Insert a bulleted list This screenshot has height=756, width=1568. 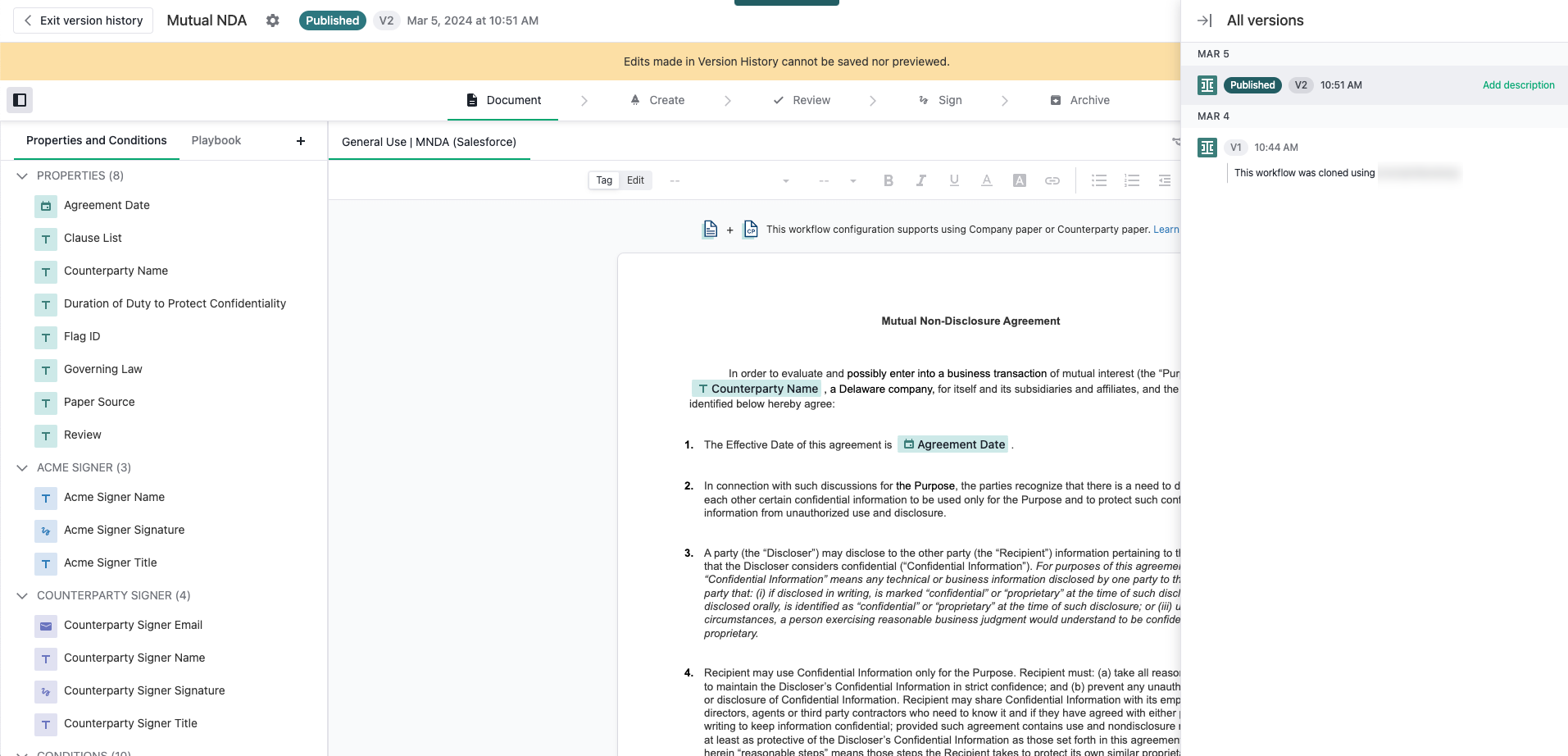click(x=1099, y=180)
